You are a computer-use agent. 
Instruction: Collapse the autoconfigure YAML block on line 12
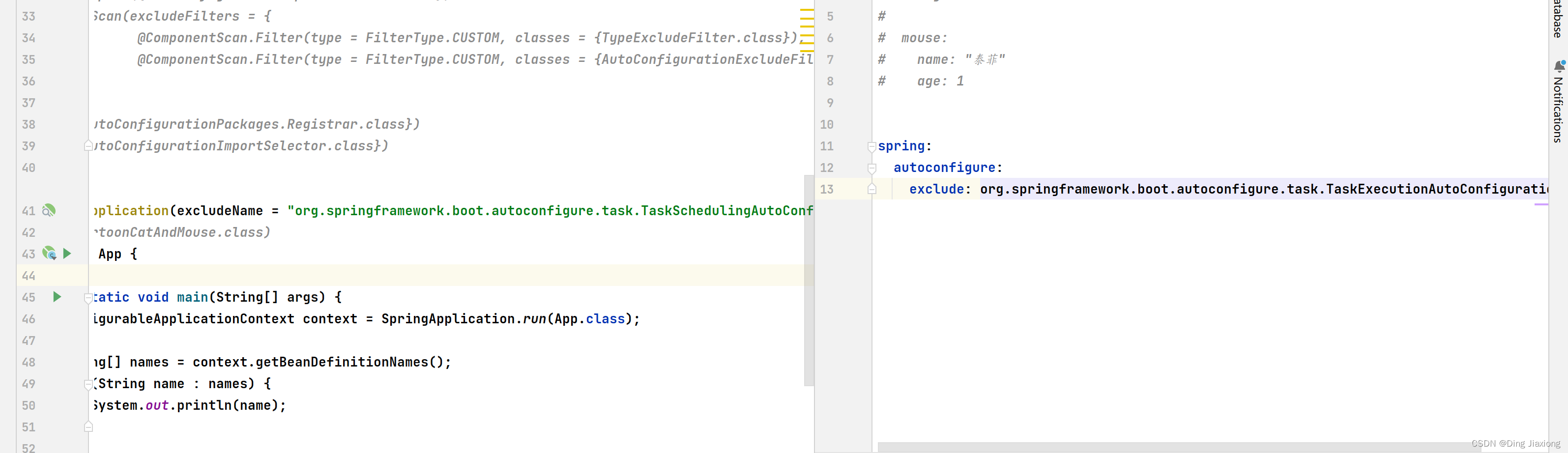pos(871,168)
